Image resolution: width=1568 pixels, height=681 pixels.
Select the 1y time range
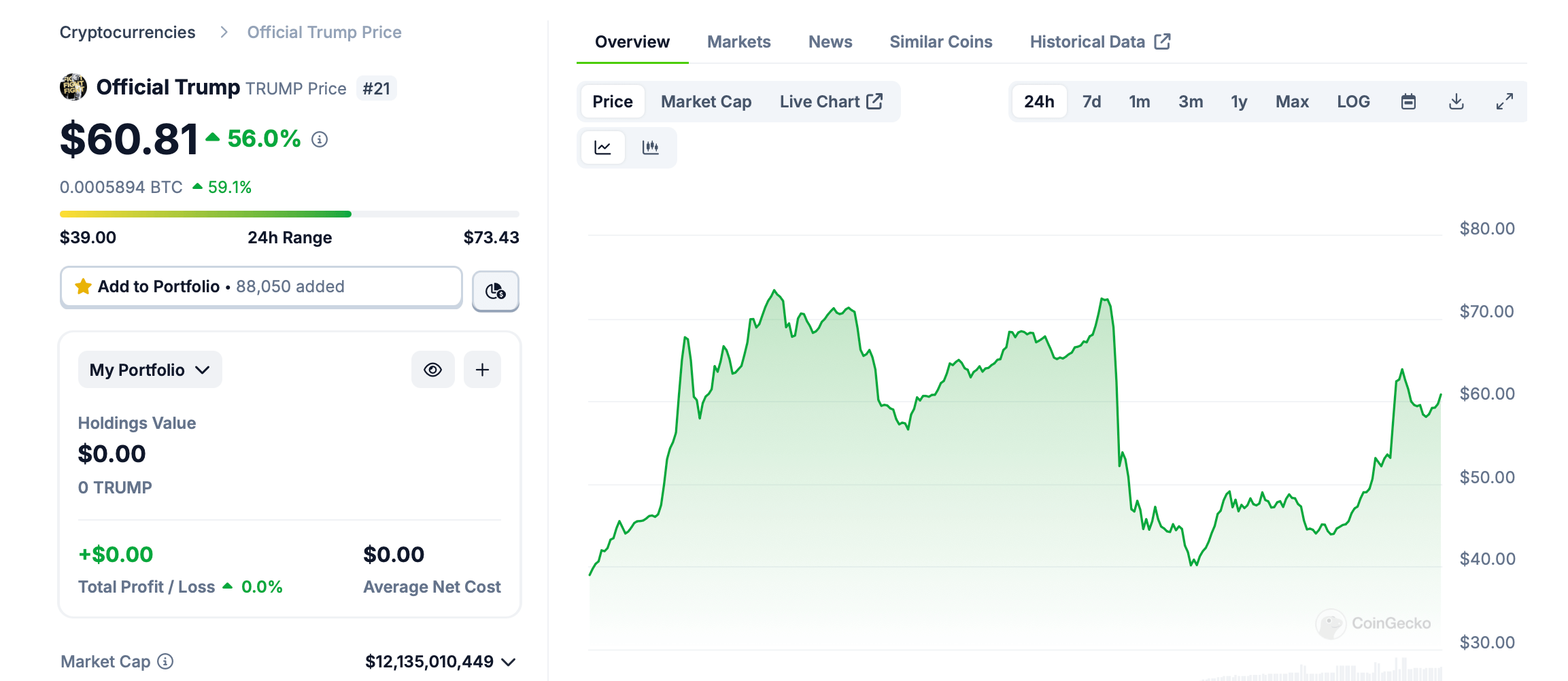click(1239, 102)
